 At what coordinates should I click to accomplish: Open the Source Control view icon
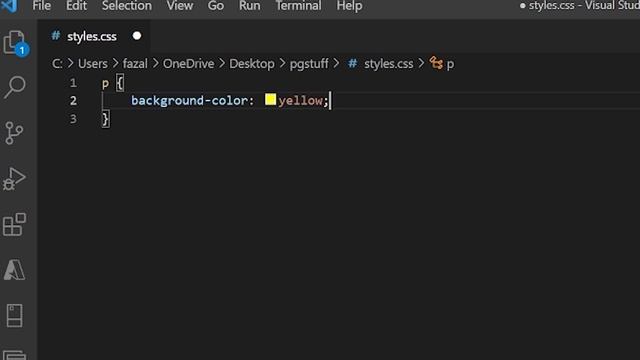coord(14,133)
